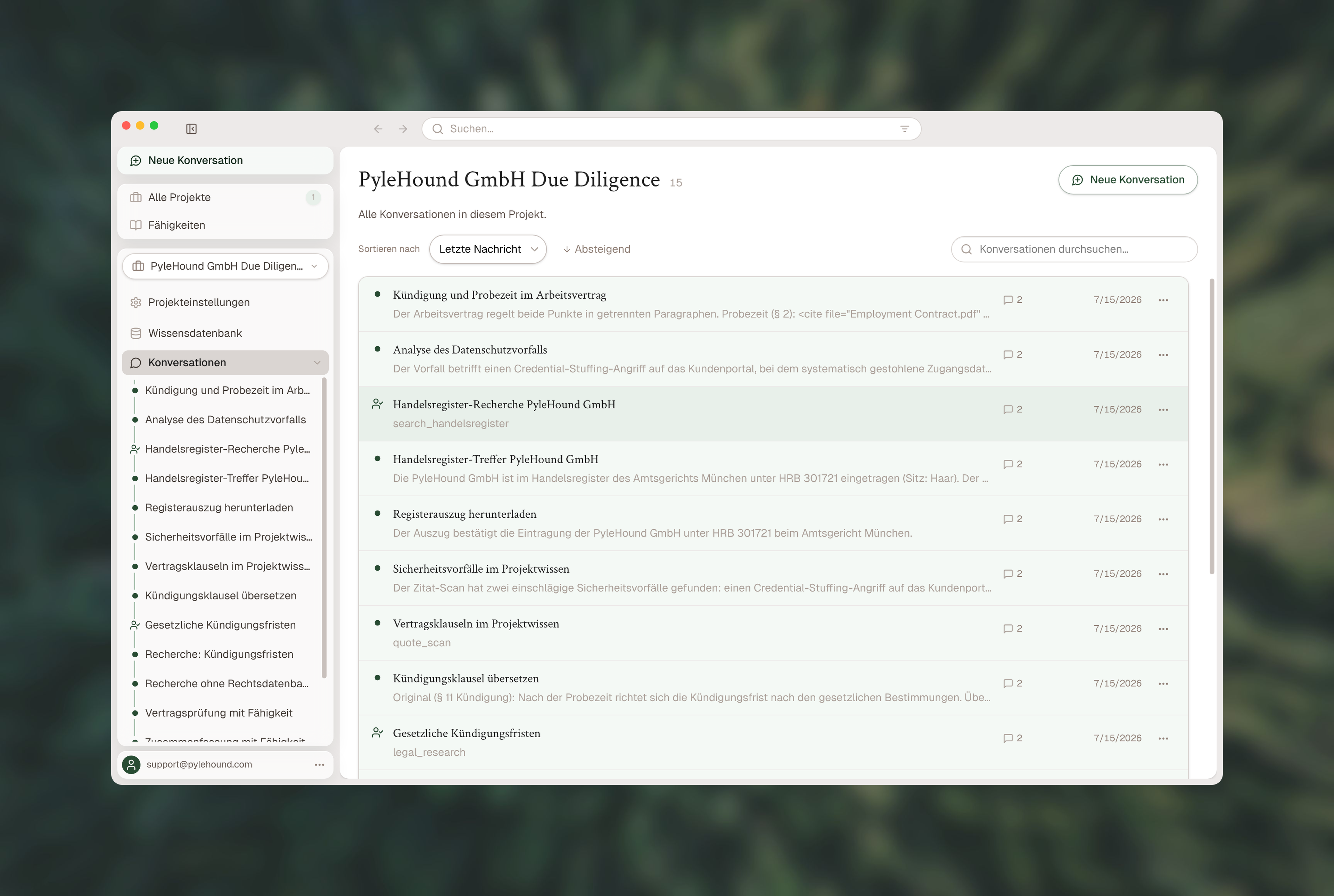Image resolution: width=1334 pixels, height=896 pixels.
Task: Open Kündigungsklausel übersetzen conversation row
Action: (773, 688)
